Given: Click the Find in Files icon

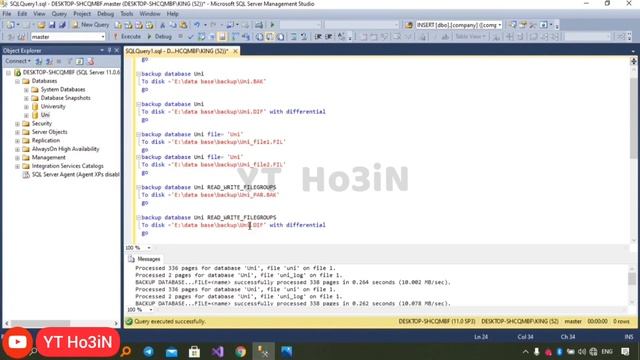Looking at the screenshot, I should [x=409, y=25].
